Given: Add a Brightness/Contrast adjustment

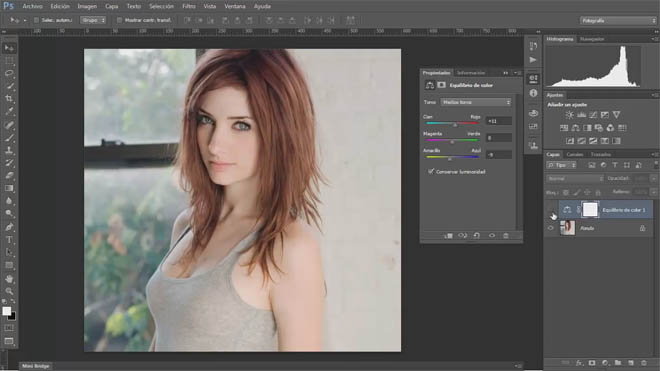Looking at the screenshot, I should 570,115.
